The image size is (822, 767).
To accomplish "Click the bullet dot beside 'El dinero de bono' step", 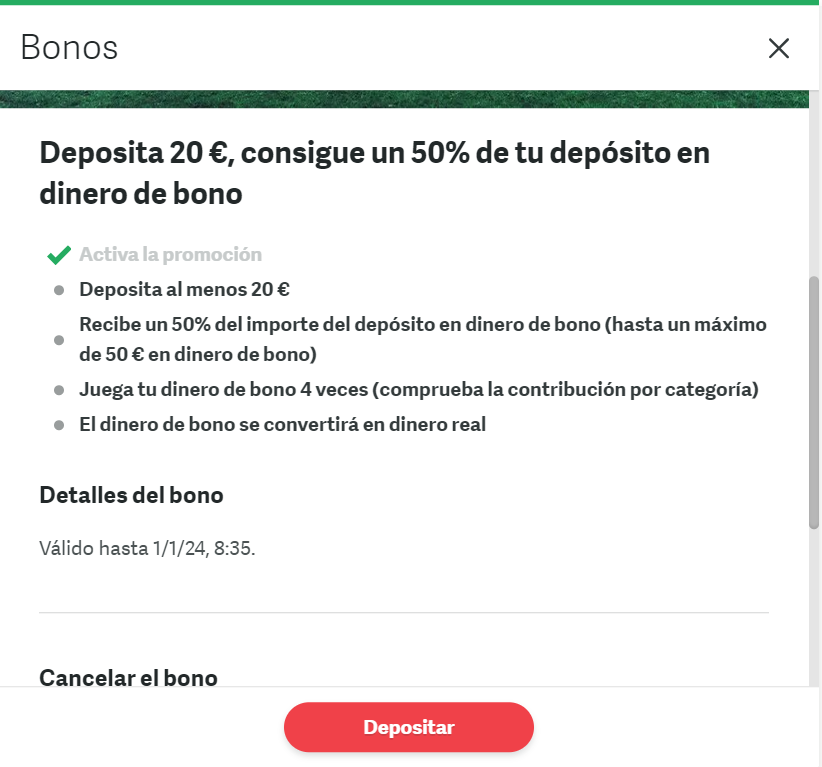I will pyautogui.click(x=59, y=425).
